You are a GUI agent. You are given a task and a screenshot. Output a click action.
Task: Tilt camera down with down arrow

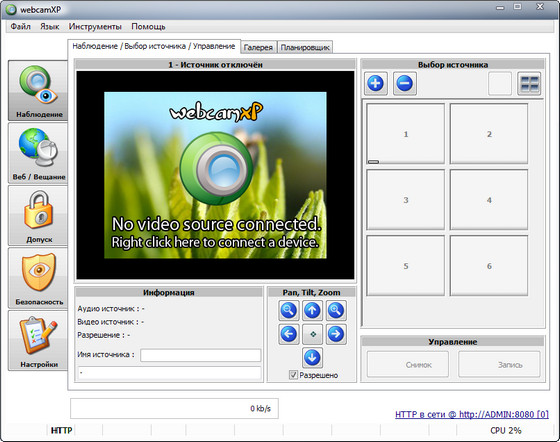[312, 358]
